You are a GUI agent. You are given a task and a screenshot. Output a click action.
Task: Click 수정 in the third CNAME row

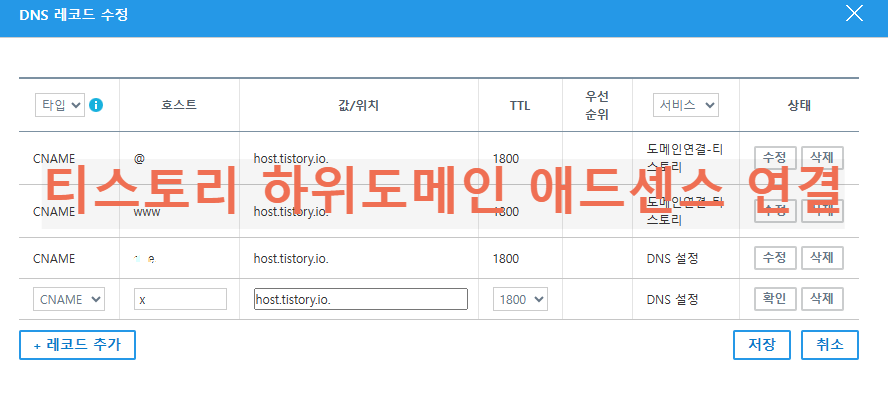click(x=775, y=258)
